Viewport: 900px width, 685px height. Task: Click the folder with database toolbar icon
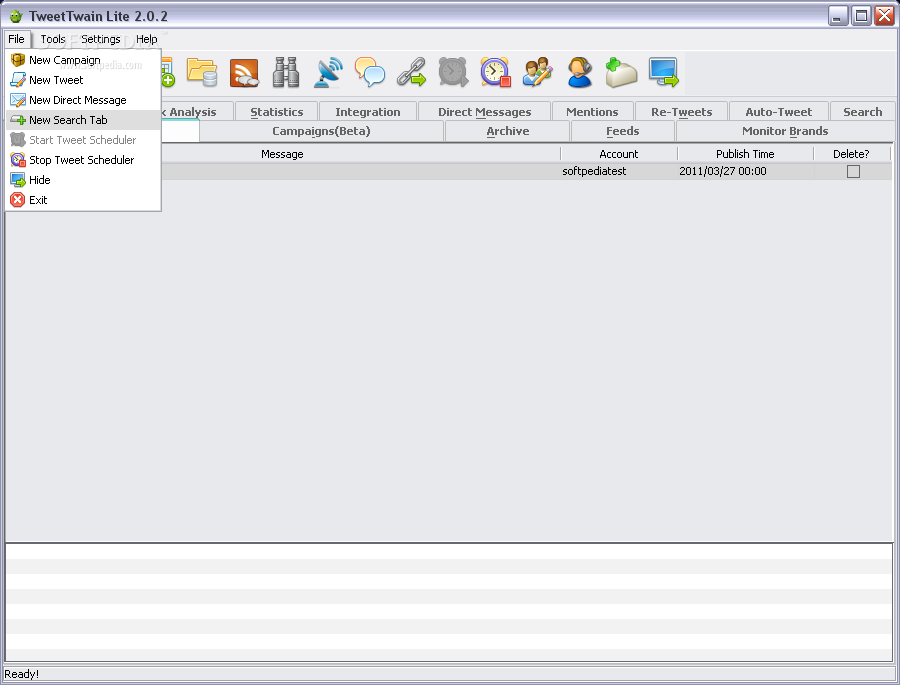click(x=202, y=72)
